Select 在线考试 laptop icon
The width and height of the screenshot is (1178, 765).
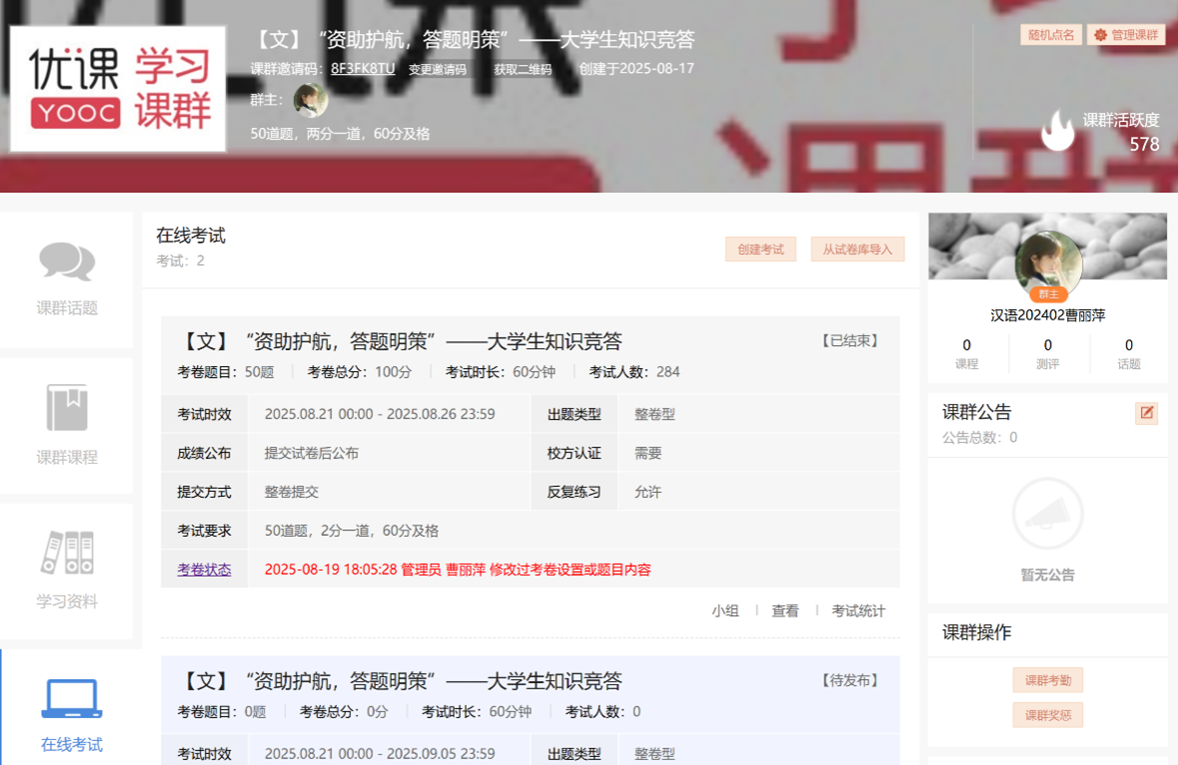click(71, 699)
